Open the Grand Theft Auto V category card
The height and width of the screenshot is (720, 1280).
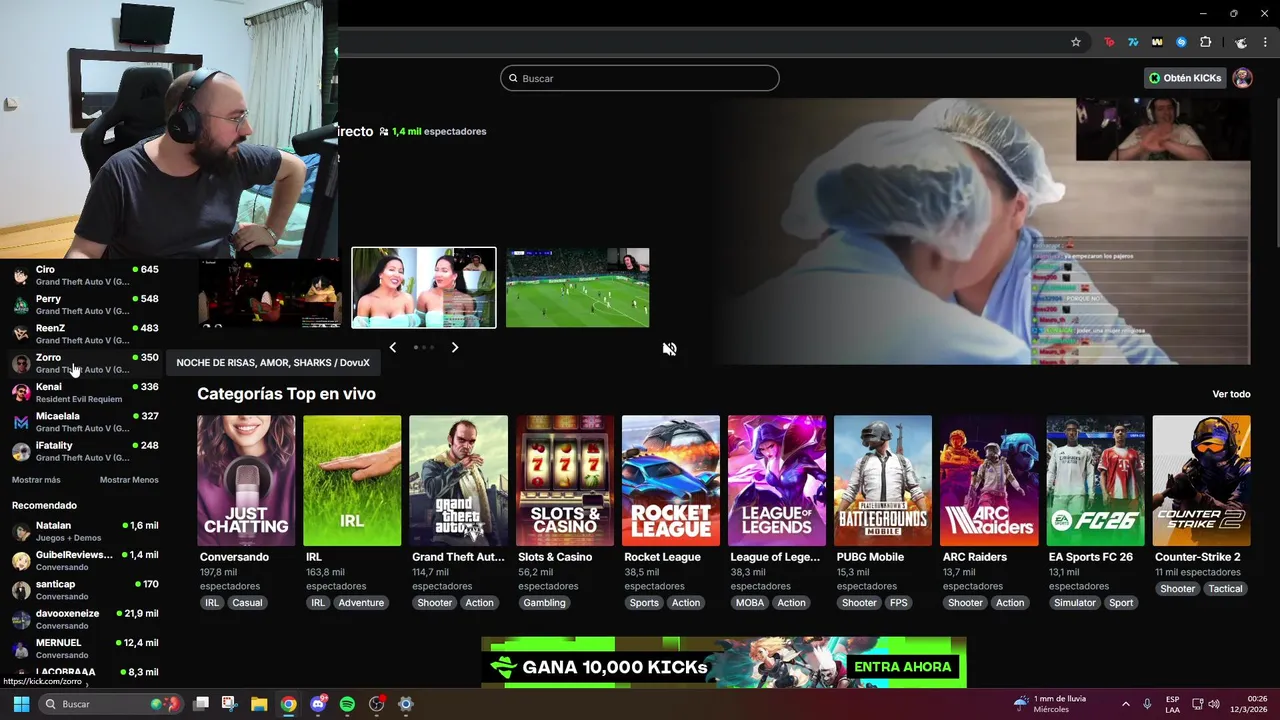pos(458,481)
